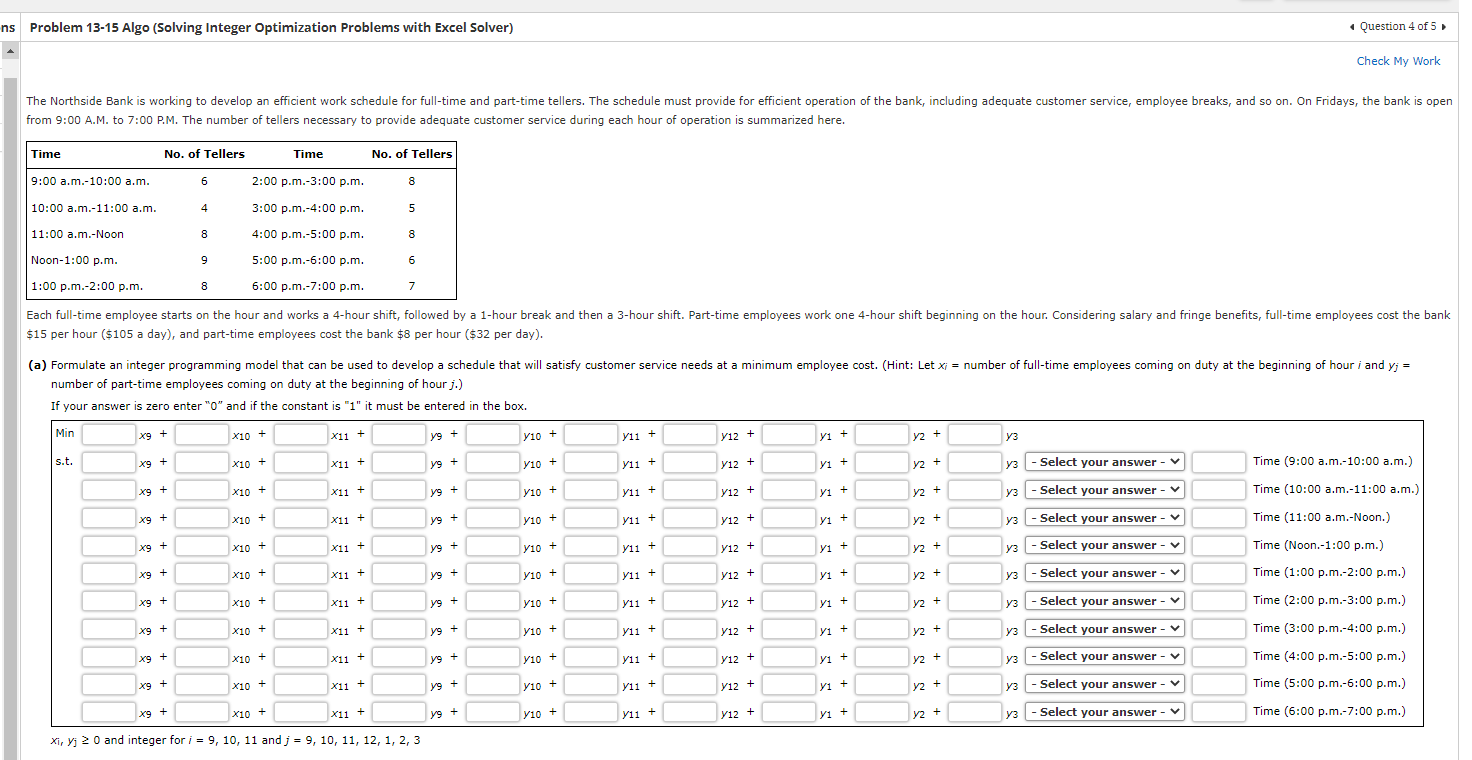Click the "Check My Work" link
This screenshot has width=1472, height=760.
coord(1398,61)
